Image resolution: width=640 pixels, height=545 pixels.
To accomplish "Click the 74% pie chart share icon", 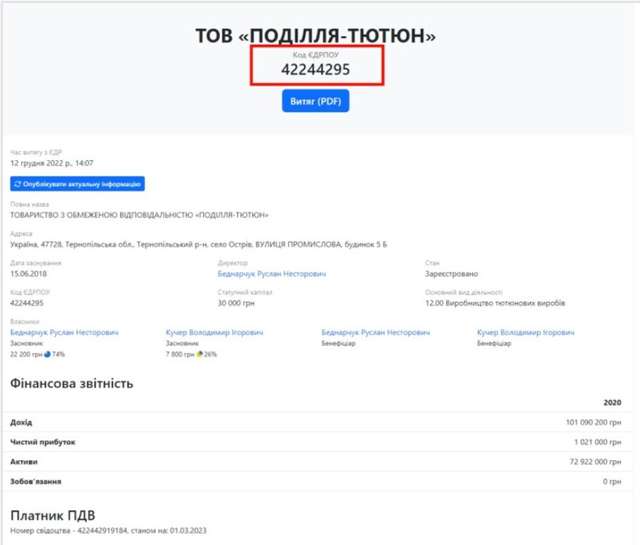I will 48,354.
